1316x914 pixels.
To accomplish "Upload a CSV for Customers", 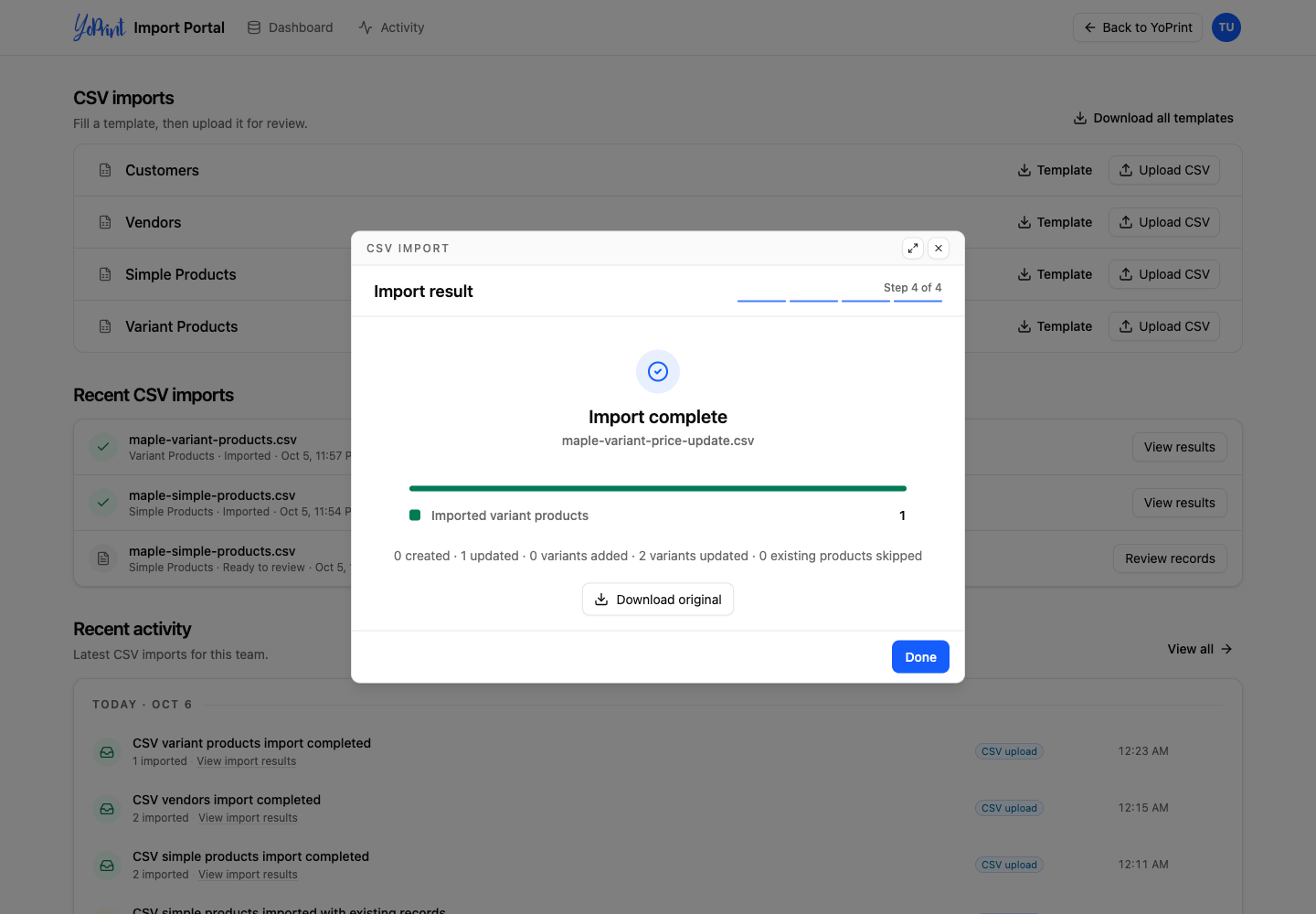I will 1164,170.
